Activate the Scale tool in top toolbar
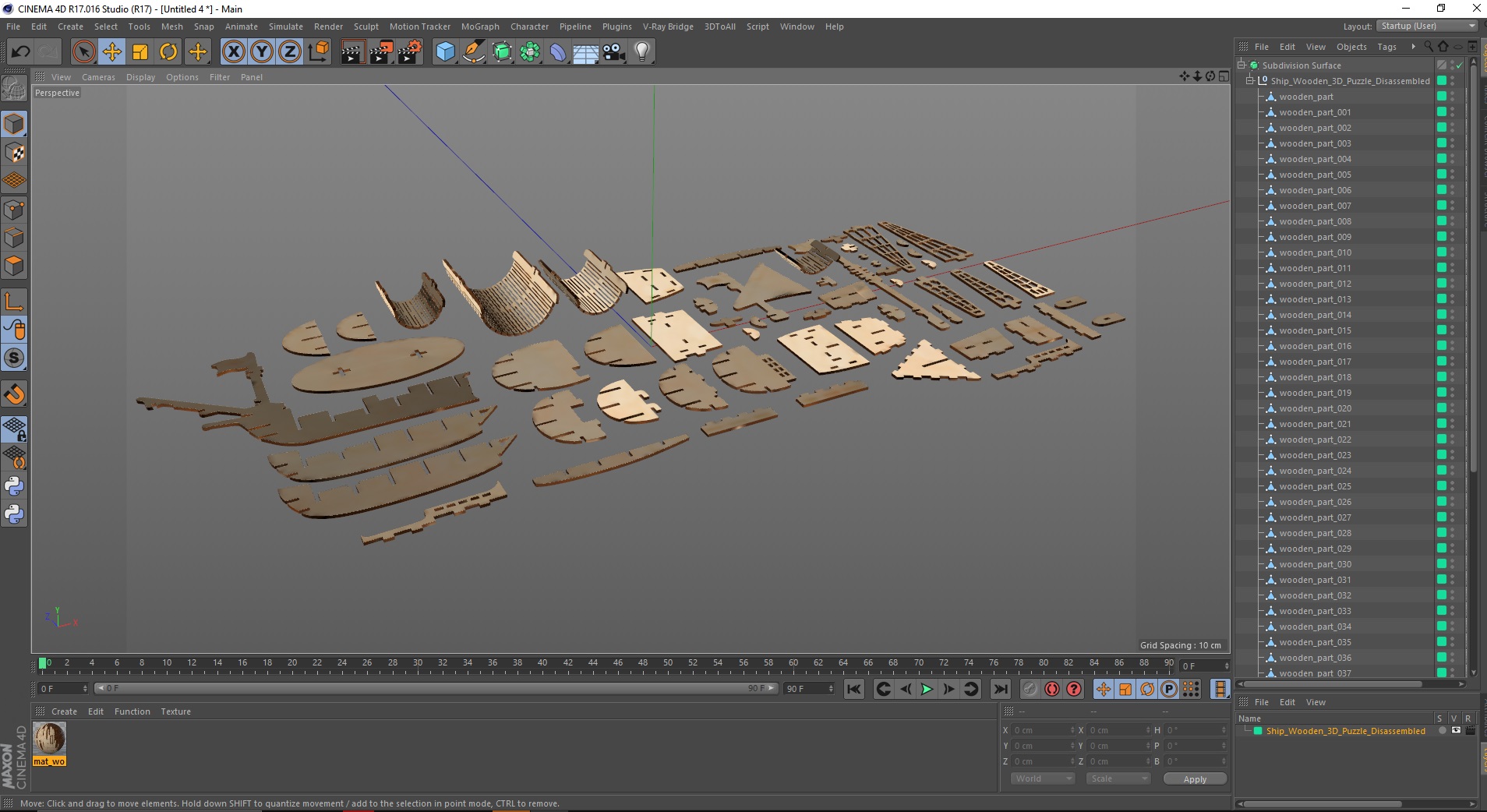This screenshot has height=812, width=1487. tap(140, 52)
